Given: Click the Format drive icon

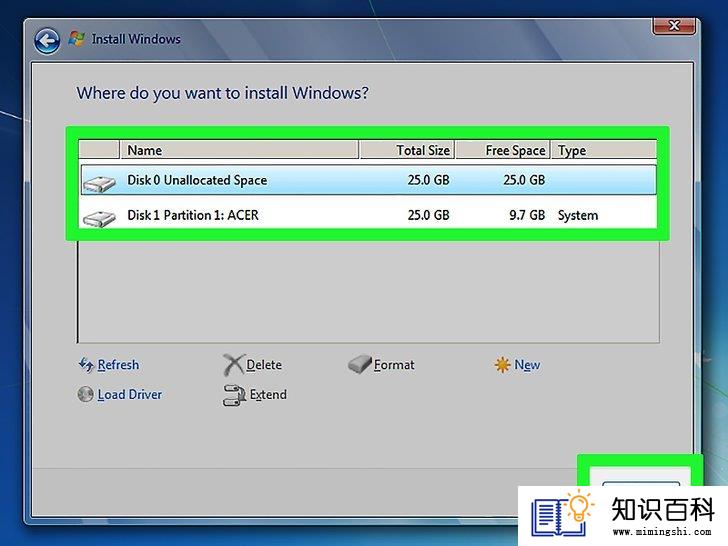Looking at the screenshot, I should [x=360, y=365].
